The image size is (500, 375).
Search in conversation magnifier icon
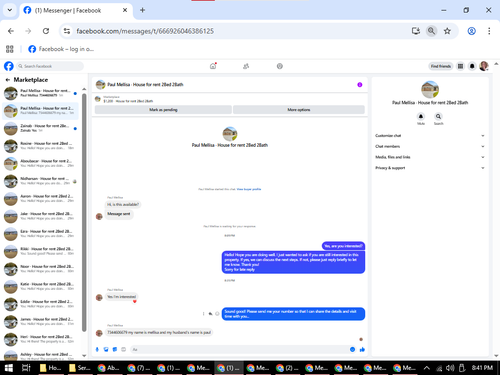438,116
